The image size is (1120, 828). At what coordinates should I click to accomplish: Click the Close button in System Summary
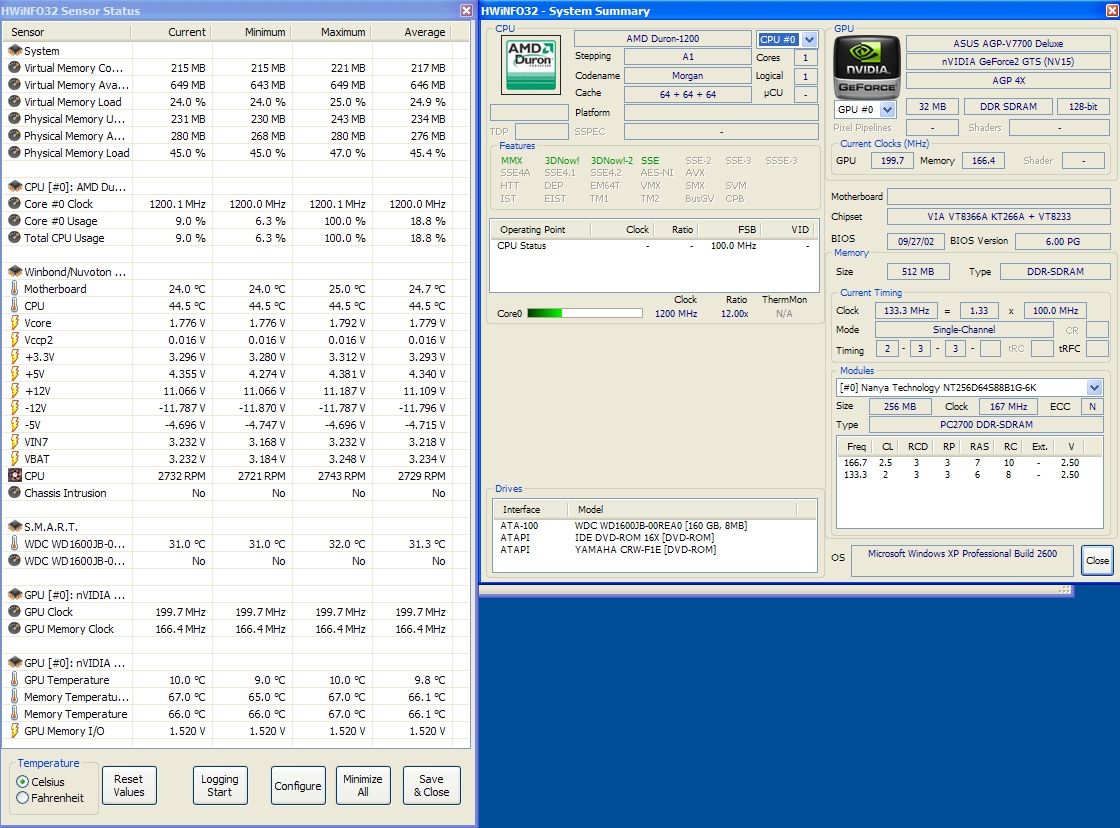tap(1097, 560)
